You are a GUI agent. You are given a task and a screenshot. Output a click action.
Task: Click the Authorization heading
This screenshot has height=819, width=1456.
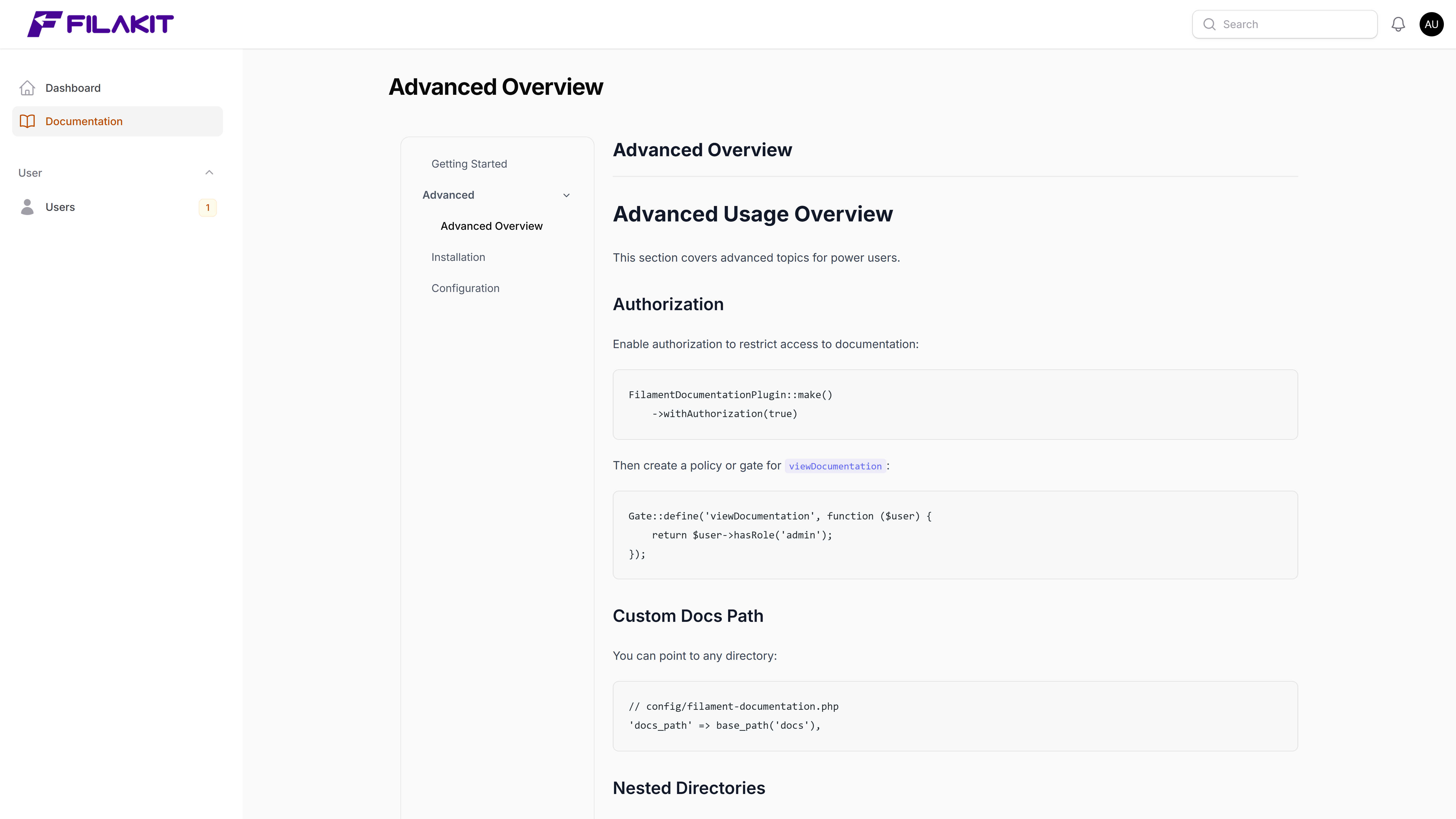[668, 304]
